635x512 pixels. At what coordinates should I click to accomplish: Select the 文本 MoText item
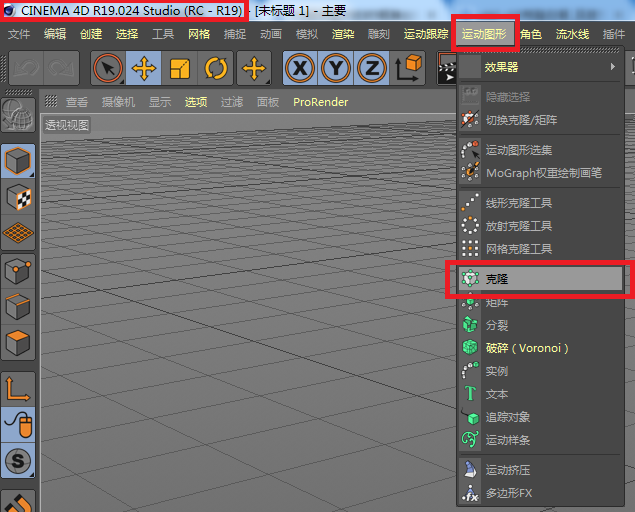tap(540, 394)
